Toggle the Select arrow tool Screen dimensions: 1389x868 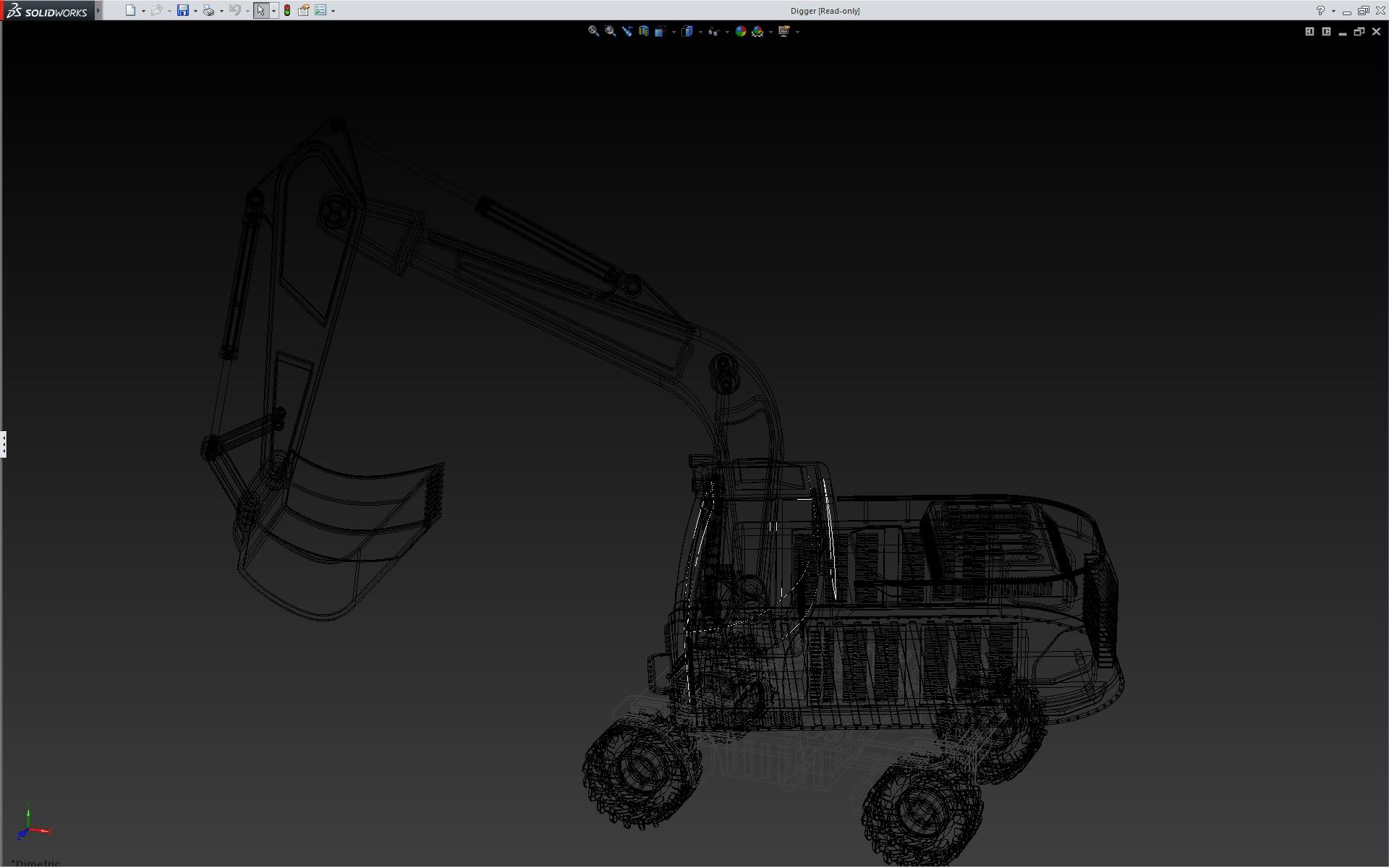260,10
